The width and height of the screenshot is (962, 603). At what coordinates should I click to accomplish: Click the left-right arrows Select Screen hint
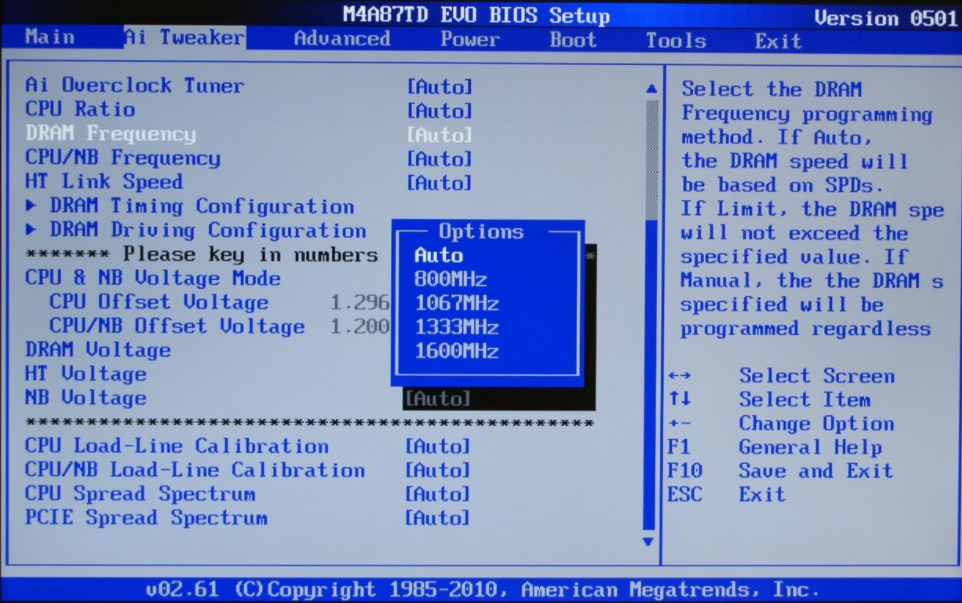coord(781,375)
